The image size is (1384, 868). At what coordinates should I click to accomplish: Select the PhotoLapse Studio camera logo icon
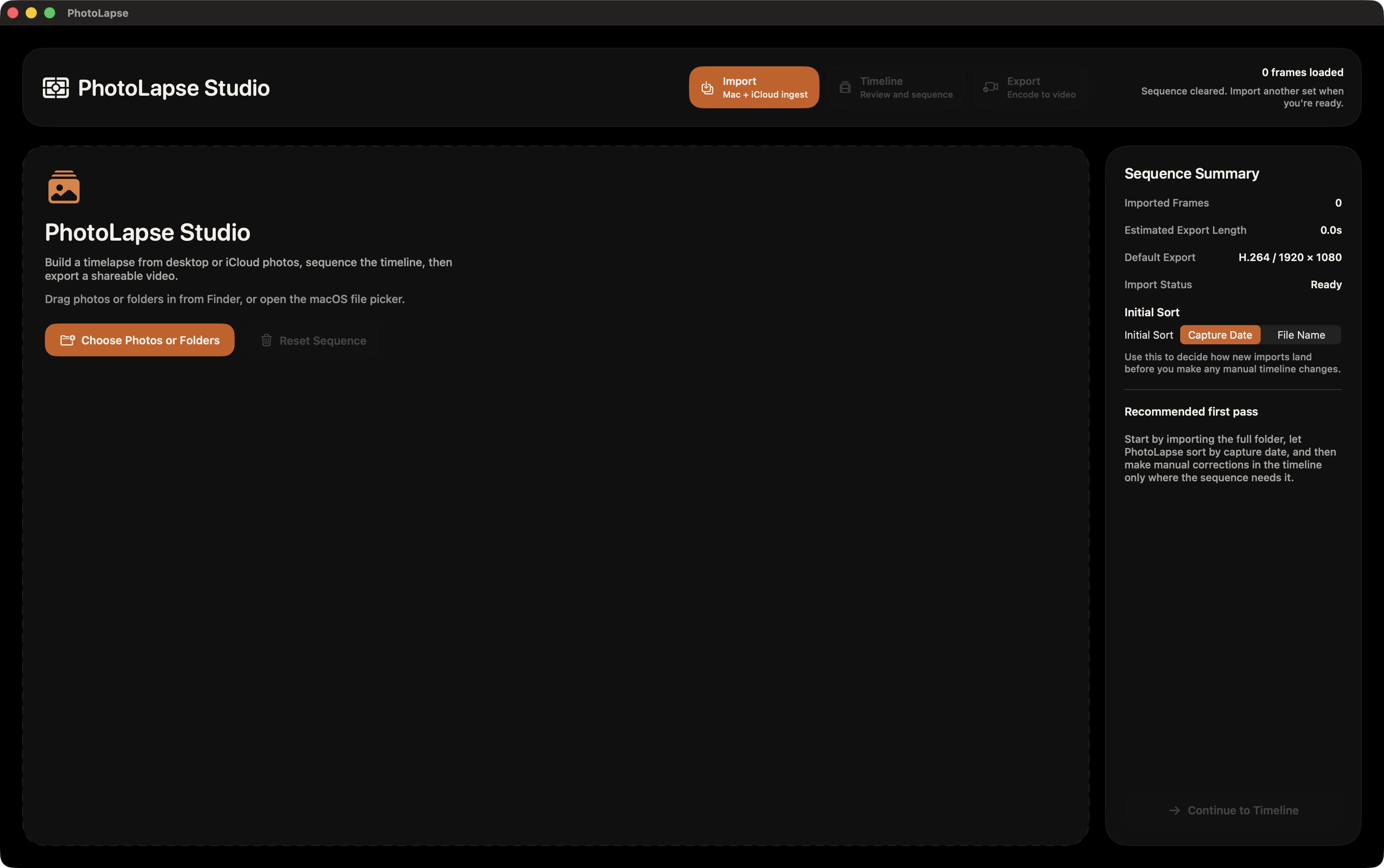[56, 87]
